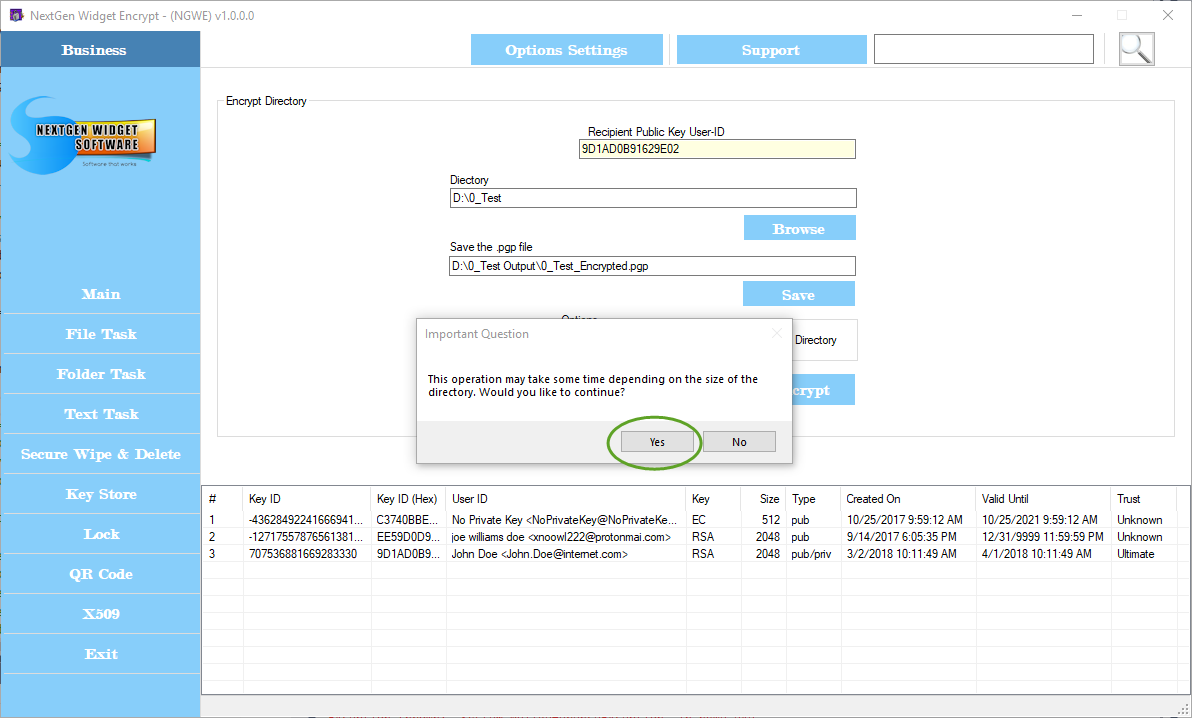Click the Valid Until column header

(1043, 499)
